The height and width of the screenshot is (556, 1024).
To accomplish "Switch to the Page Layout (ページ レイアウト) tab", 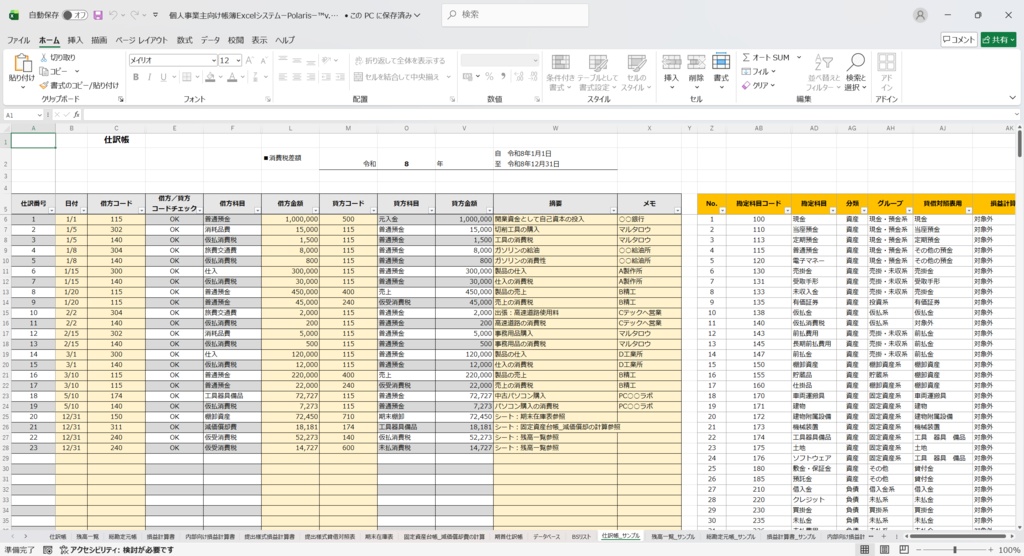I will (141, 40).
